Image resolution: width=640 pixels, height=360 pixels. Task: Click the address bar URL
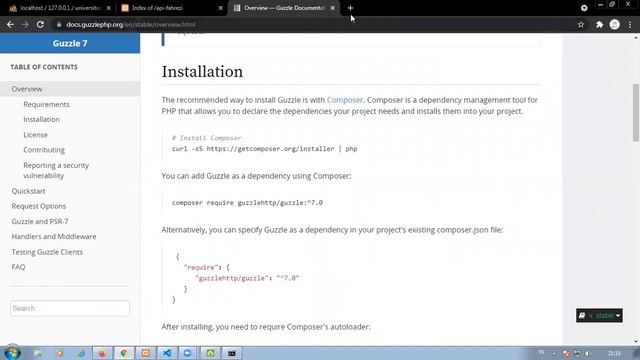click(131, 24)
